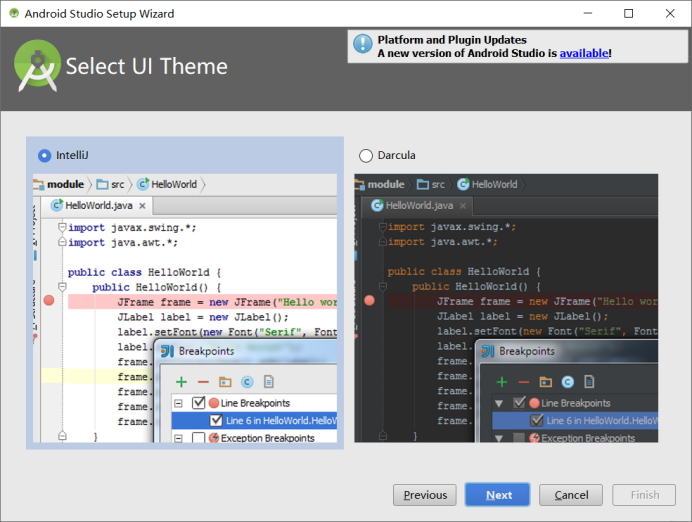
Task: Close the HelloWorld.java tab in IntelliJ preview
Action: (x=142, y=206)
